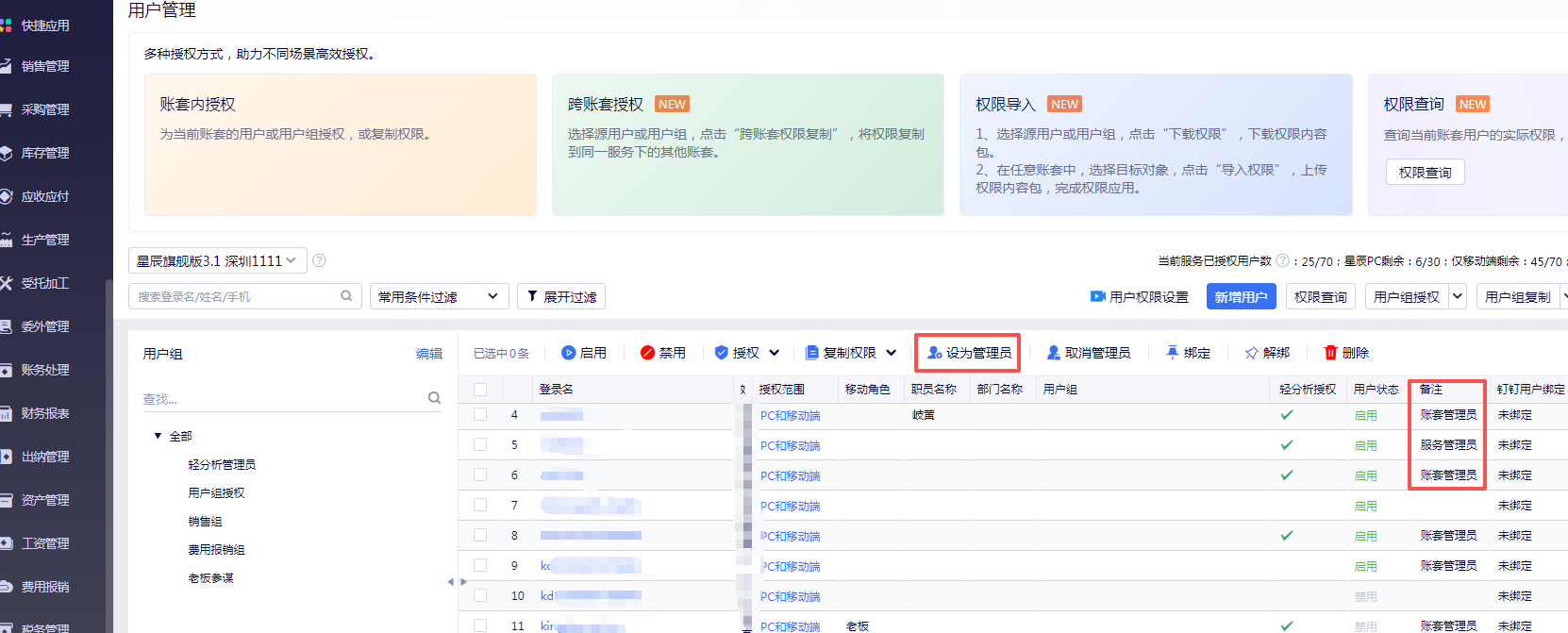This screenshot has height=633, width=1568.
Task: Check the row 4 checkbox
Action: coord(480,414)
